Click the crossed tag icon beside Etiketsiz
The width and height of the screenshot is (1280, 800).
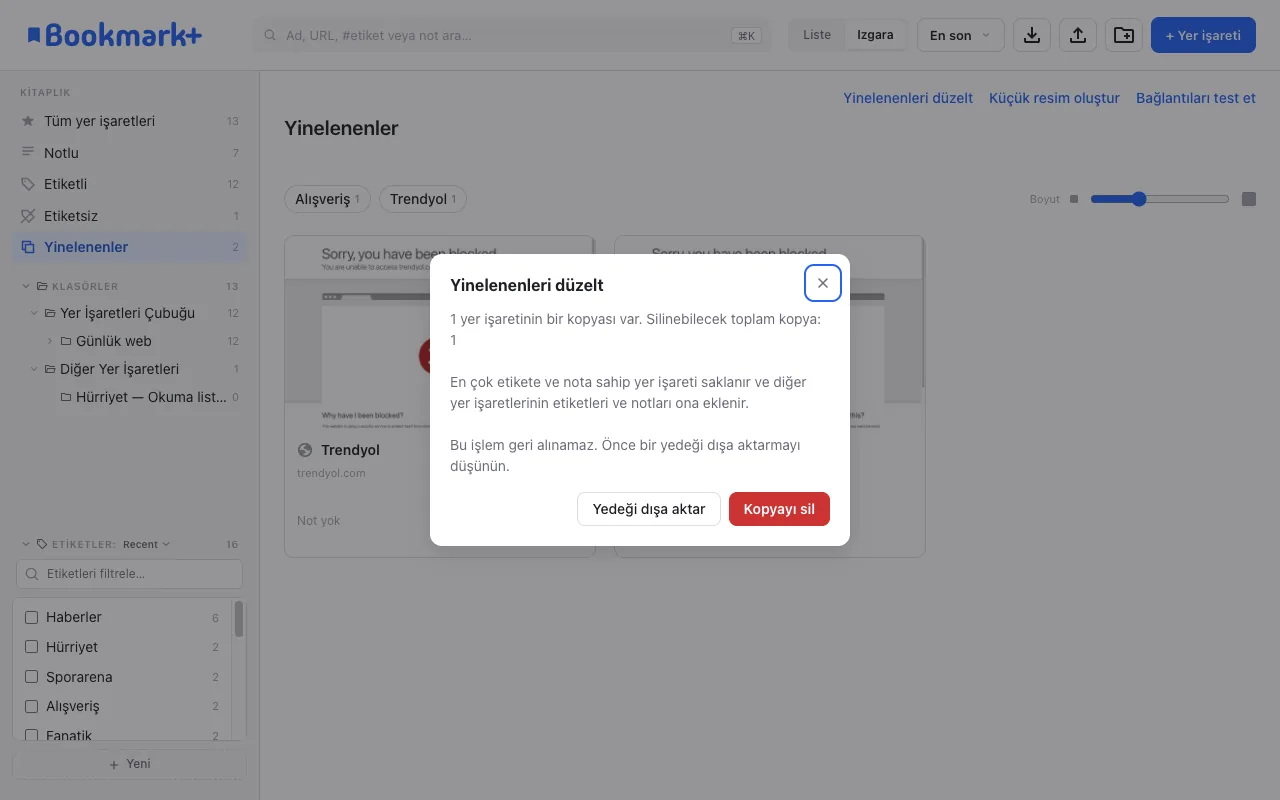click(28, 215)
